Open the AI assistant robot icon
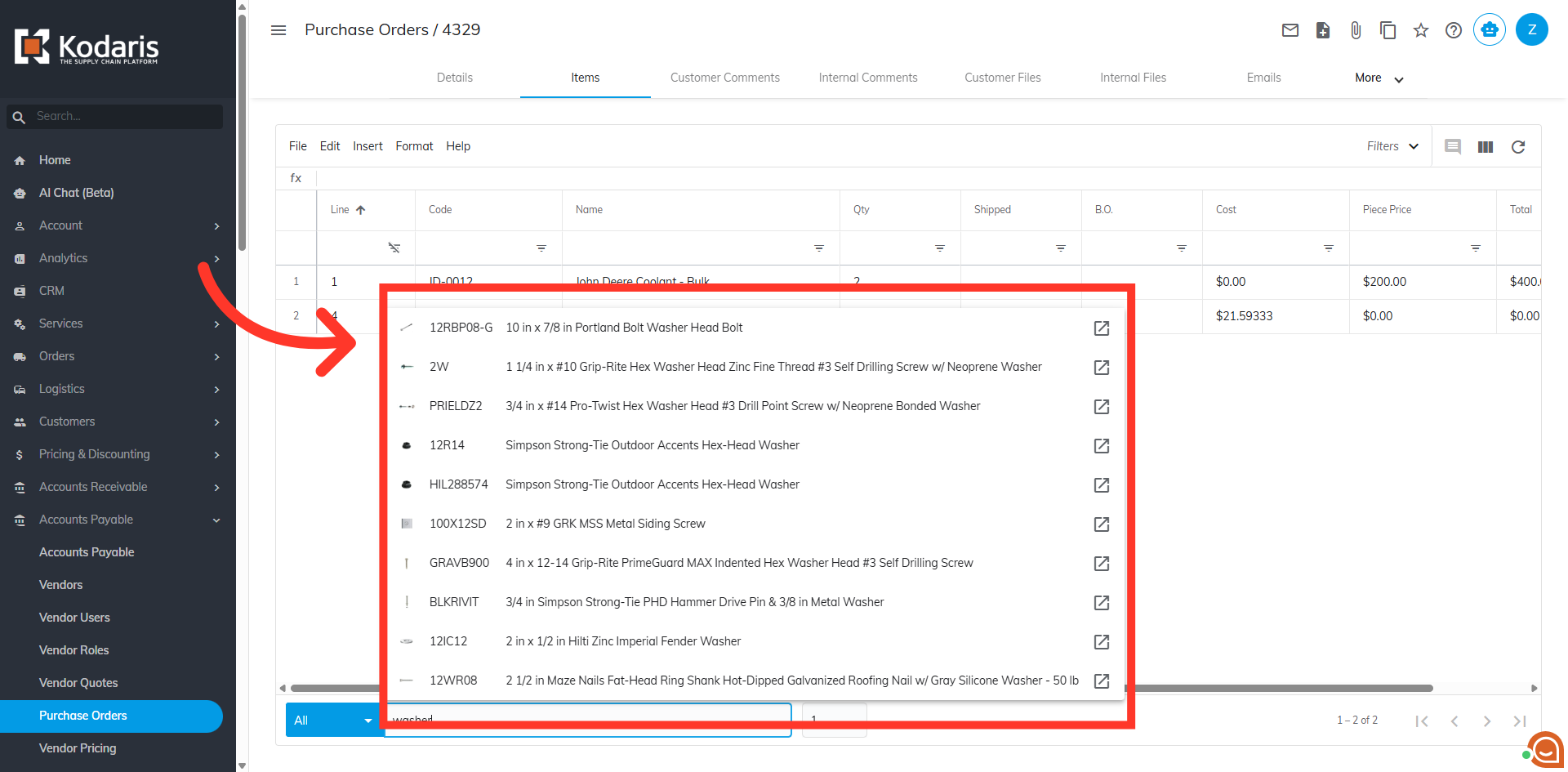1568x772 pixels. point(1490,30)
